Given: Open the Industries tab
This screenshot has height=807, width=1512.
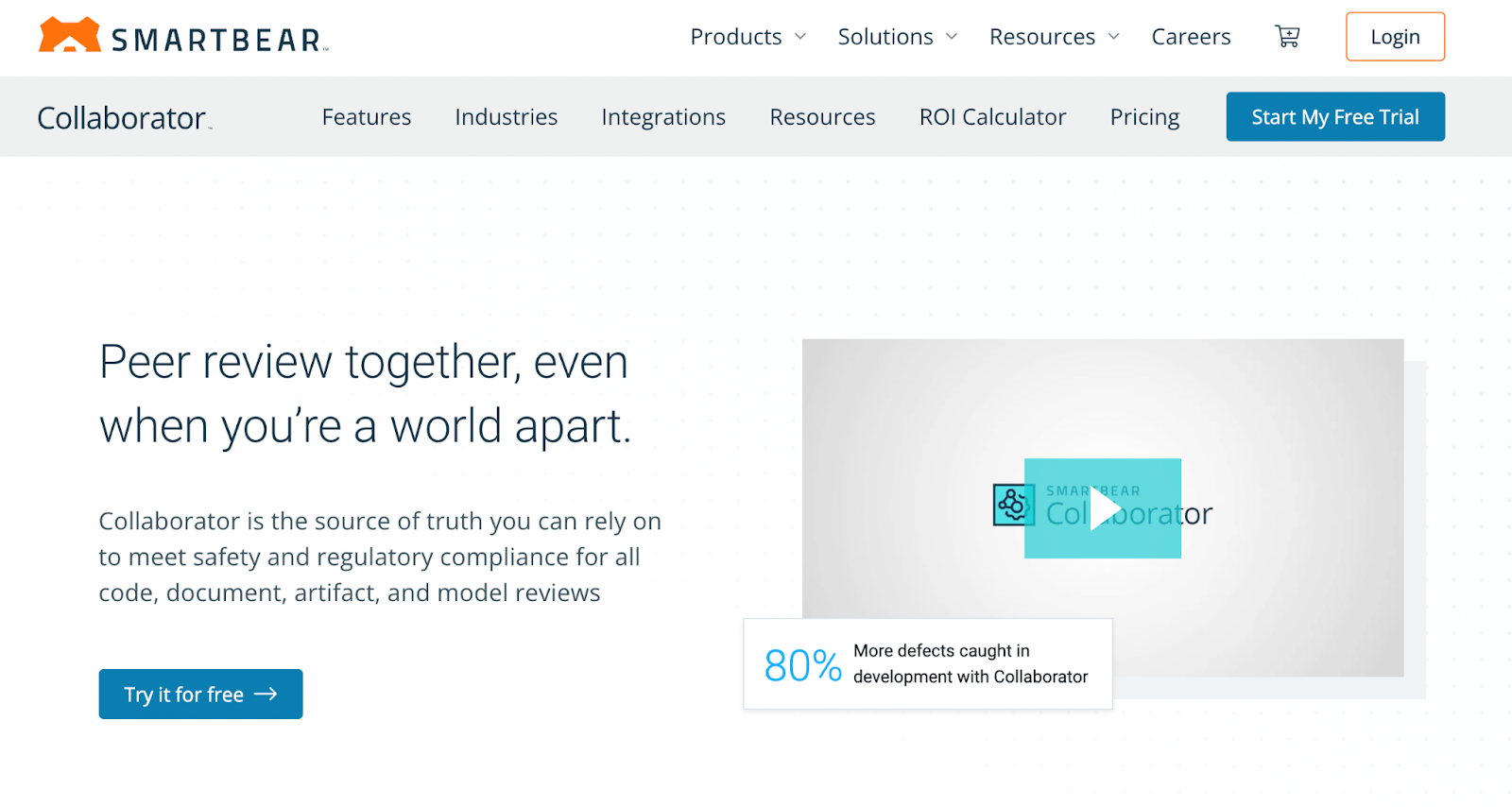Looking at the screenshot, I should (x=507, y=117).
